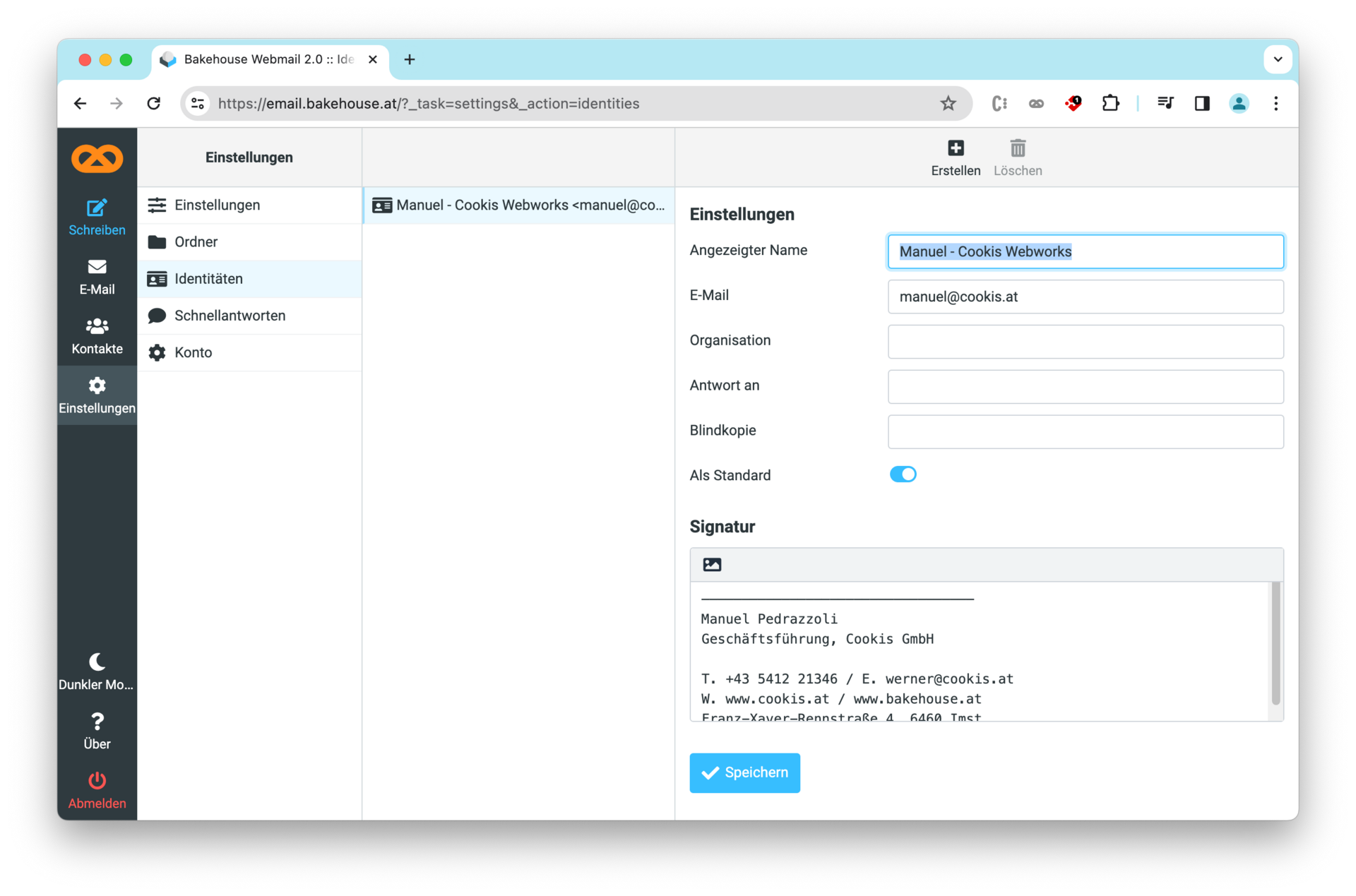Toggle the Als Standard switch
This screenshot has height=896, width=1356.
click(903, 474)
